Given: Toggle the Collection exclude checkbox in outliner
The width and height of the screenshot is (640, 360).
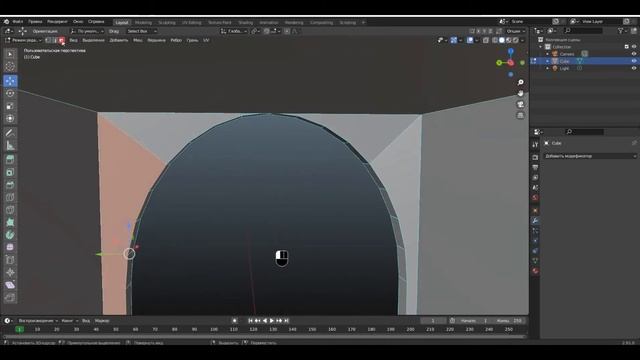Looking at the screenshot, I should point(627,47).
